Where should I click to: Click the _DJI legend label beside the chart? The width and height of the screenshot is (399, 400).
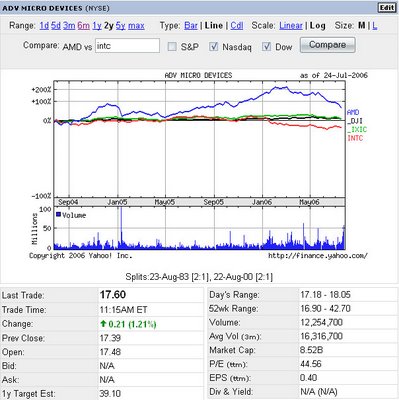pyautogui.click(x=355, y=121)
